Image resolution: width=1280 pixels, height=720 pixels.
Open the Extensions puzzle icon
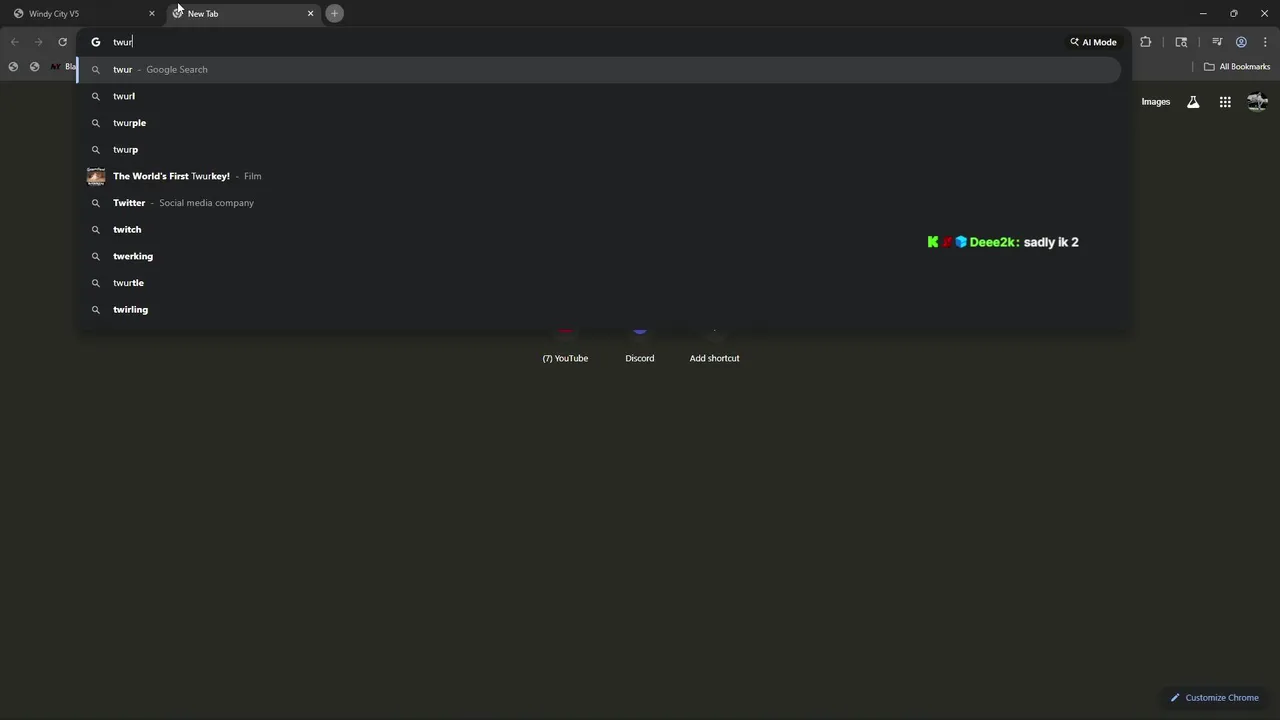pos(1146,42)
